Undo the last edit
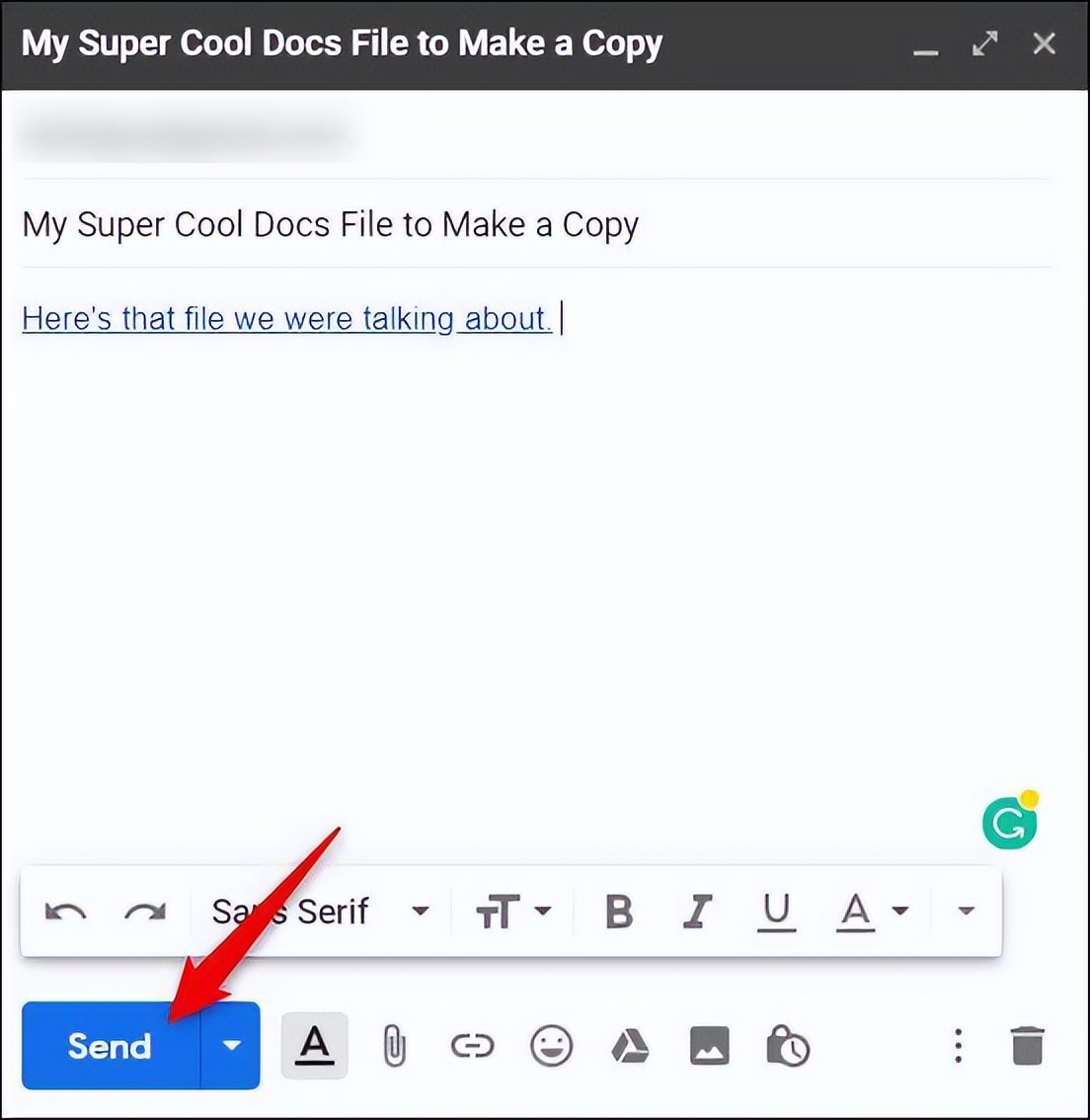 coord(66,912)
